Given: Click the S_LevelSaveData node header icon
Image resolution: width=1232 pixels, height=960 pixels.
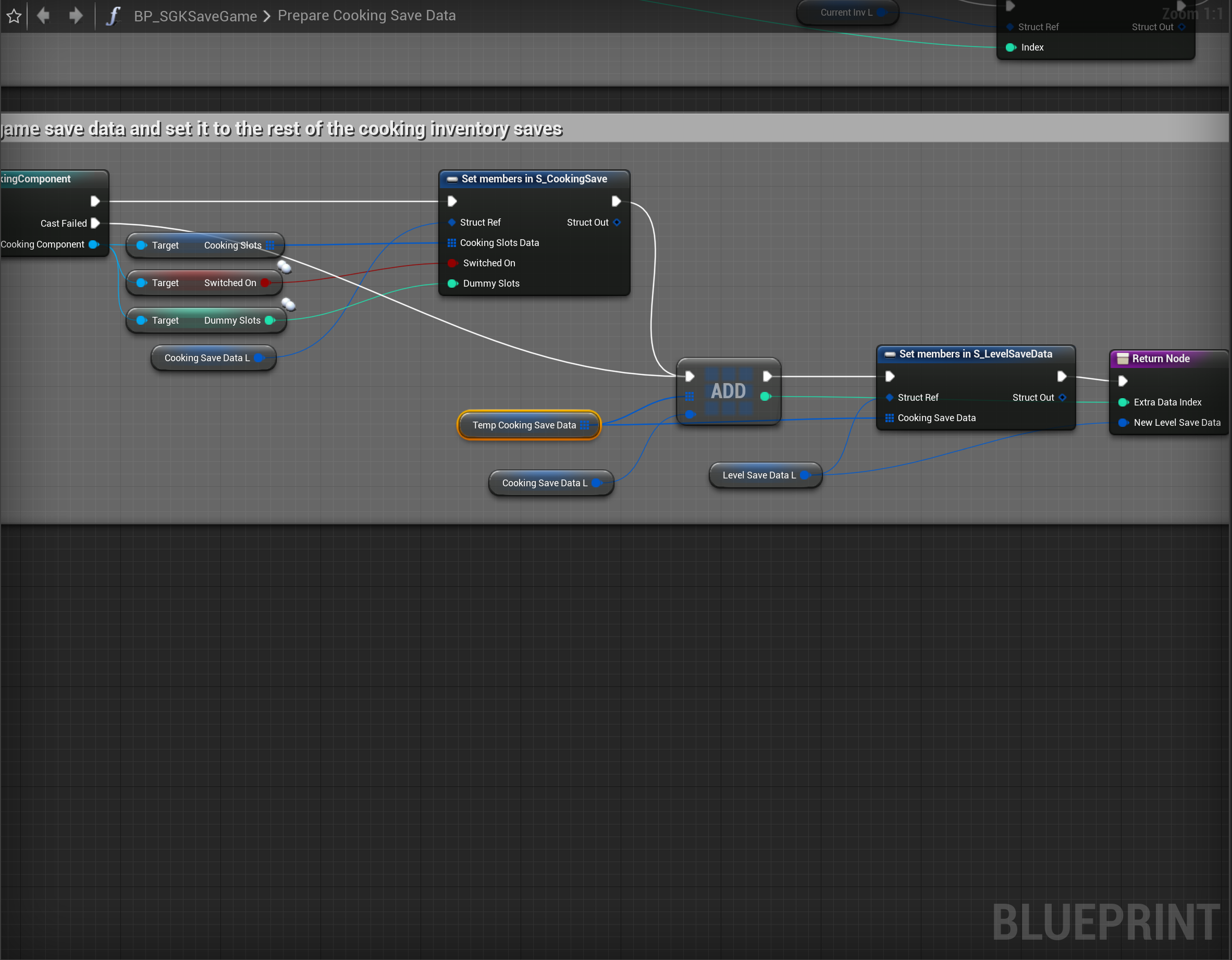Looking at the screenshot, I should (890, 354).
